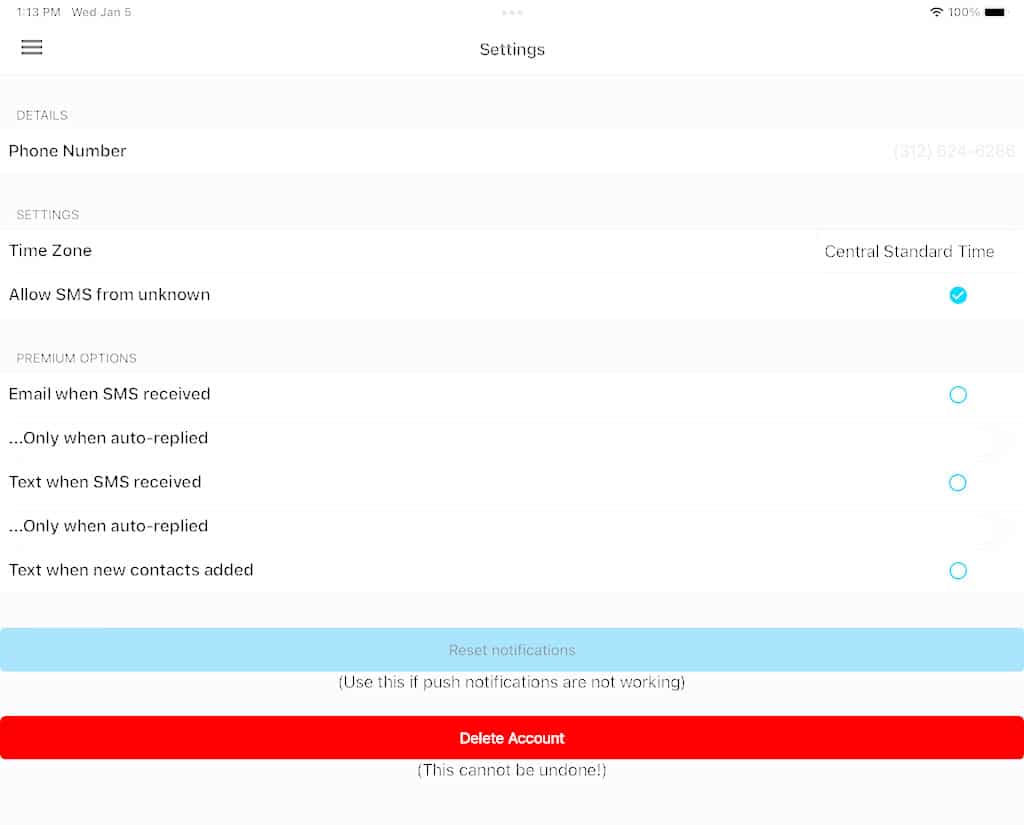Click the red Delete Account button
This screenshot has width=1024, height=825.
click(x=512, y=738)
